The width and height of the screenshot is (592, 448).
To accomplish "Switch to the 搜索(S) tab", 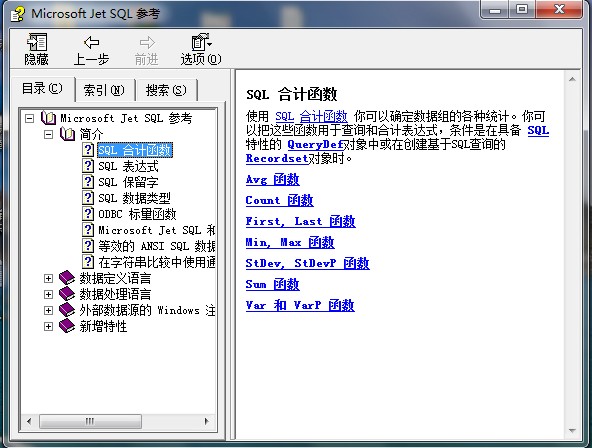I will (x=166, y=90).
